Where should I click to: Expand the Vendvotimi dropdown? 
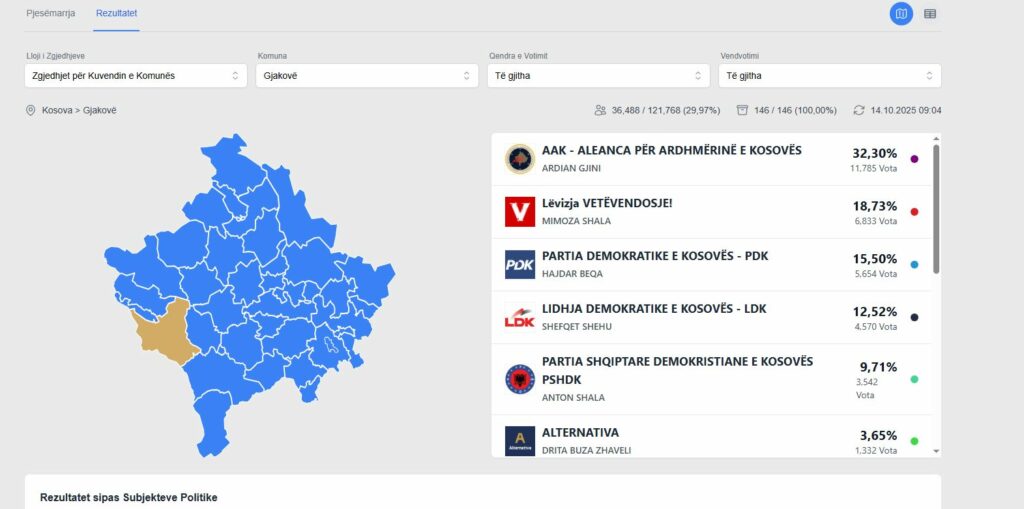[x=829, y=76]
